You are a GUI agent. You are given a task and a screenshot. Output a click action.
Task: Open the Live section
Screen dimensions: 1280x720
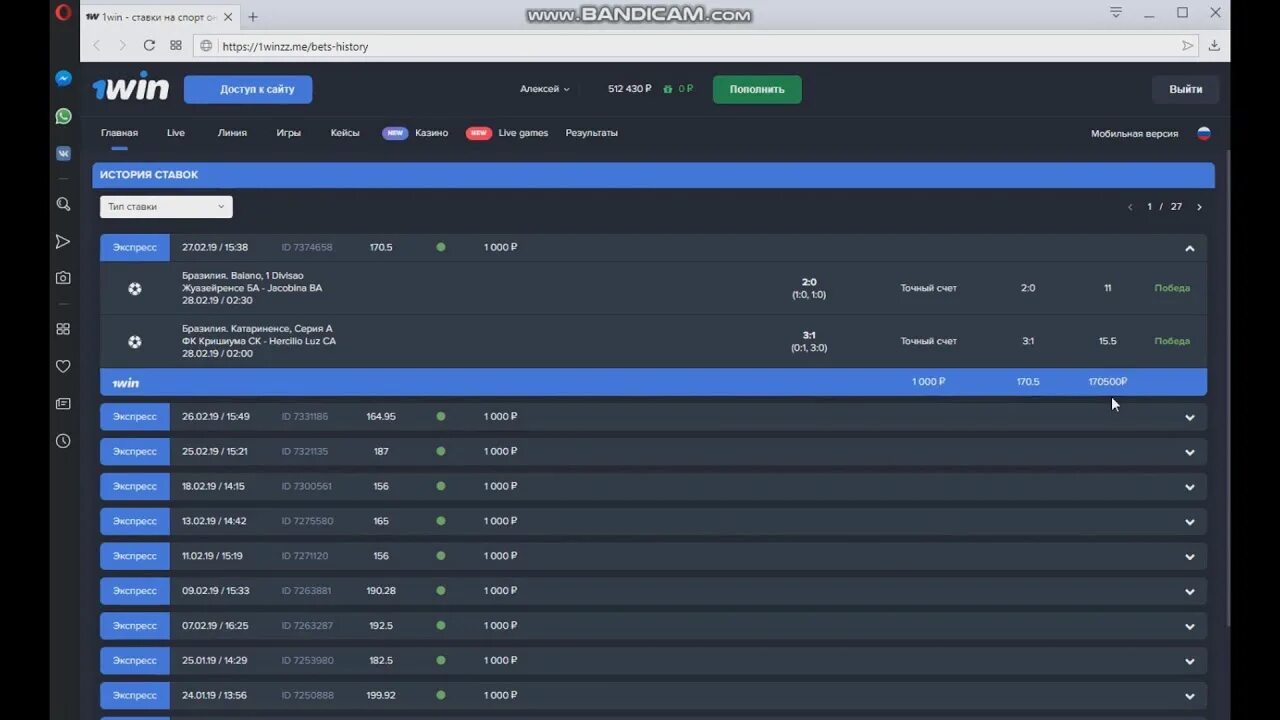pyautogui.click(x=176, y=133)
